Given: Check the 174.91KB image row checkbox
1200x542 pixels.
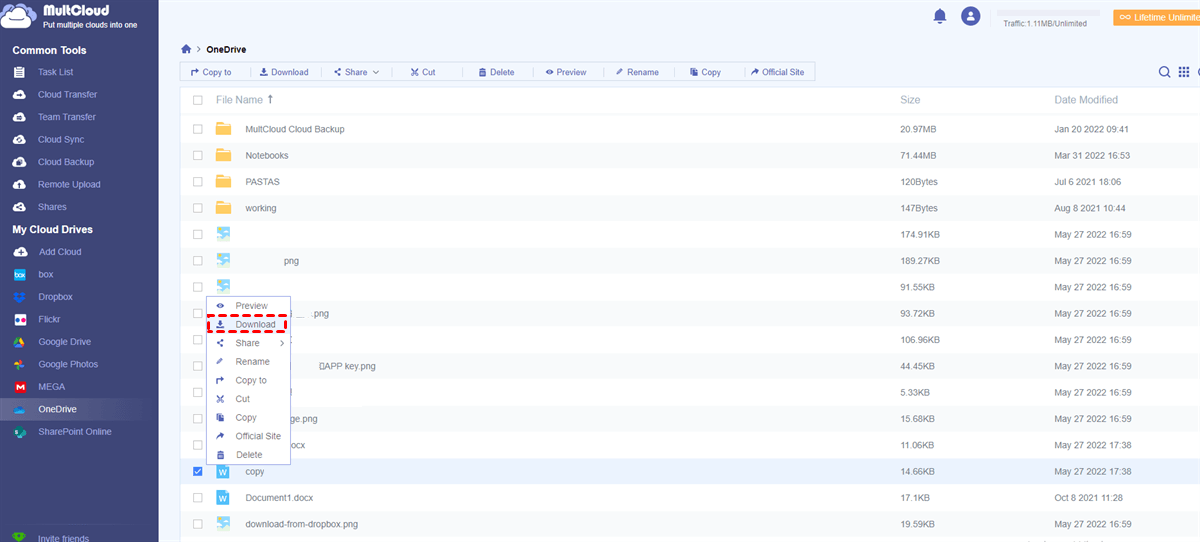Looking at the screenshot, I should (x=197, y=234).
